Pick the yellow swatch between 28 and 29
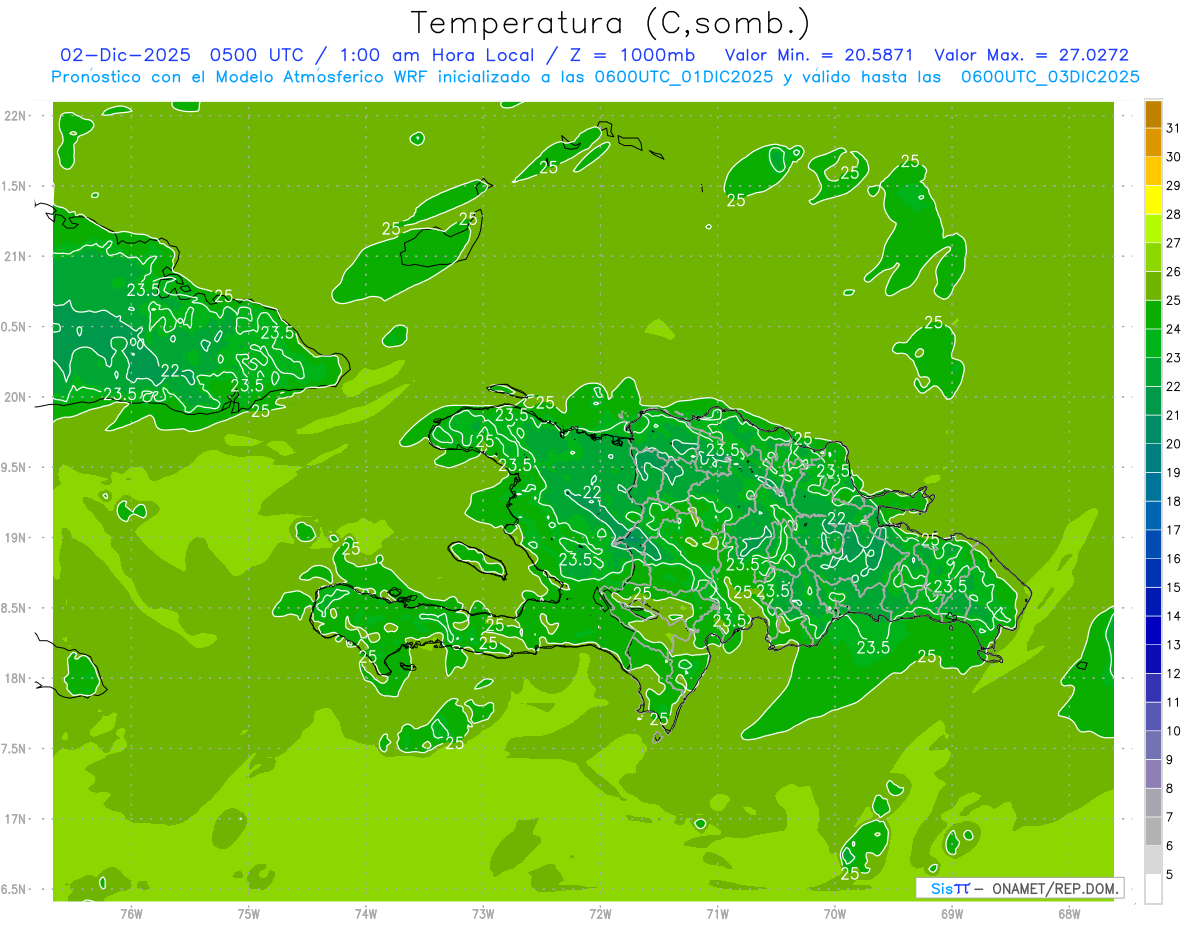 pyautogui.click(x=1153, y=200)
